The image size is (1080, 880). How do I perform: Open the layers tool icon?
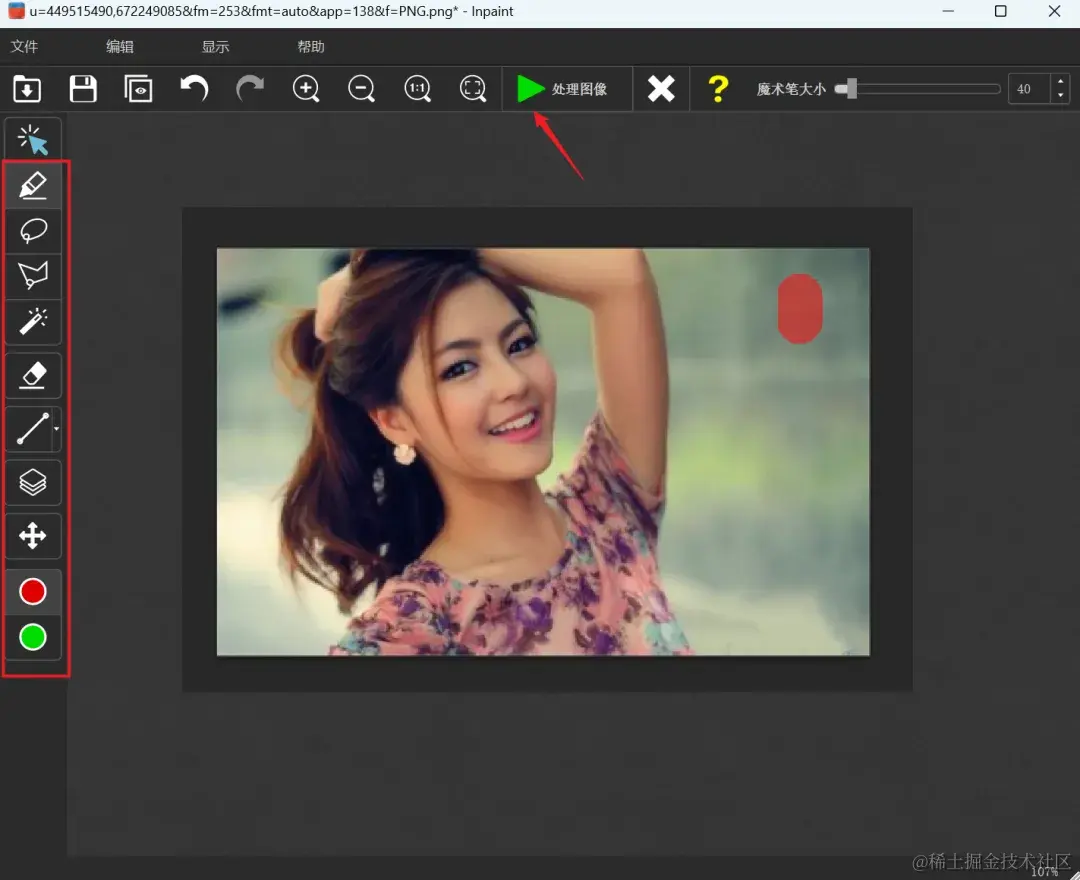pos(33,482)
